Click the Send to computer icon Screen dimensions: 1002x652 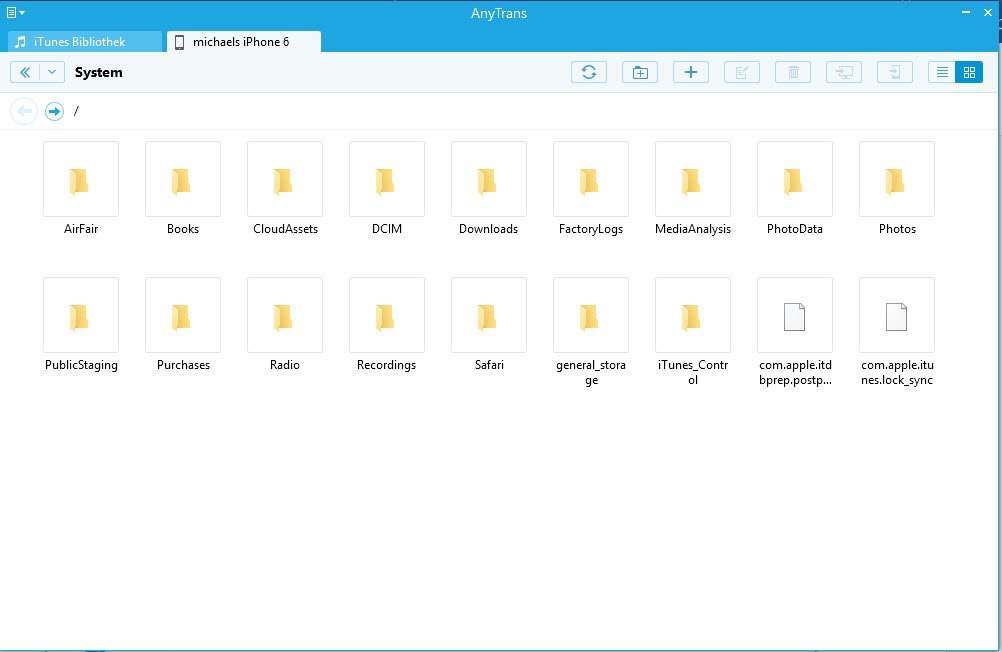pos(844,72)
